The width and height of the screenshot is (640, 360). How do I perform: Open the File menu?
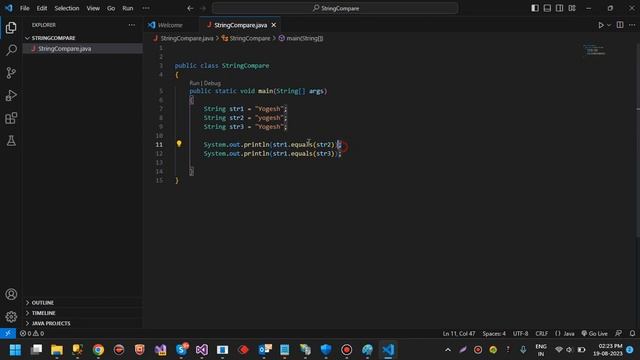click(24, 8)
